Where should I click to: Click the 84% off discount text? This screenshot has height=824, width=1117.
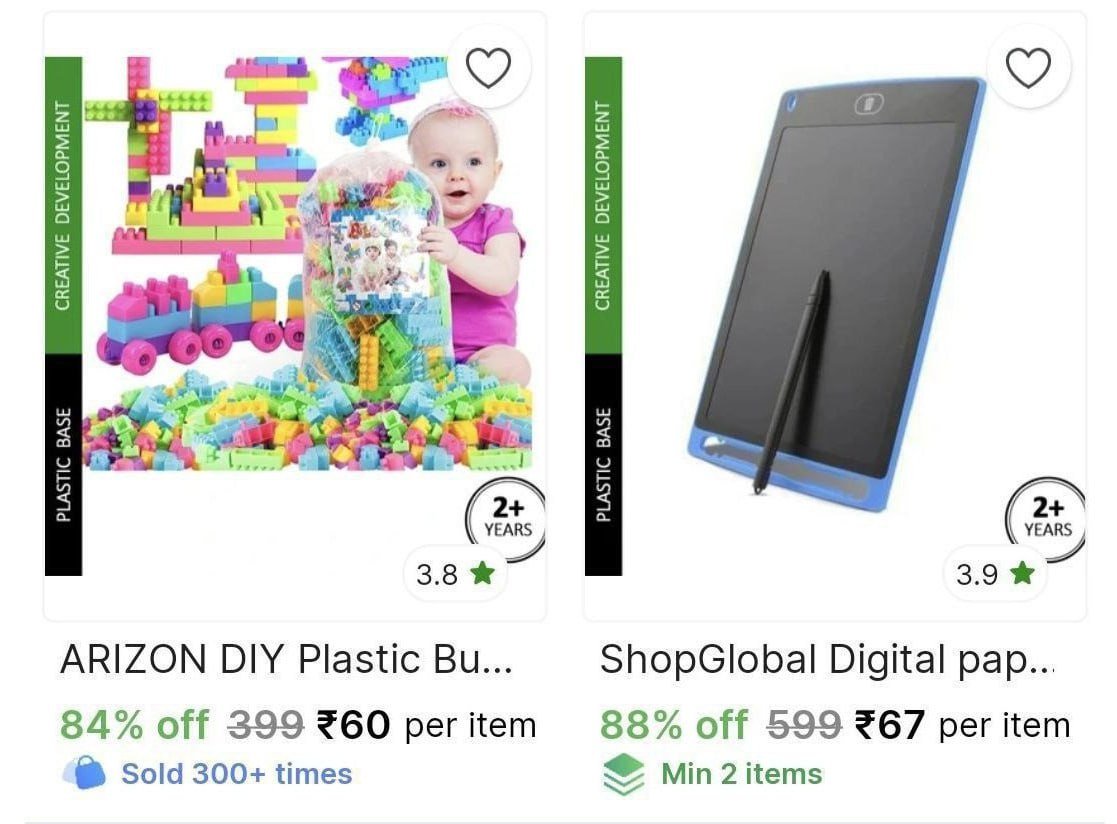(x=135, y=725)
